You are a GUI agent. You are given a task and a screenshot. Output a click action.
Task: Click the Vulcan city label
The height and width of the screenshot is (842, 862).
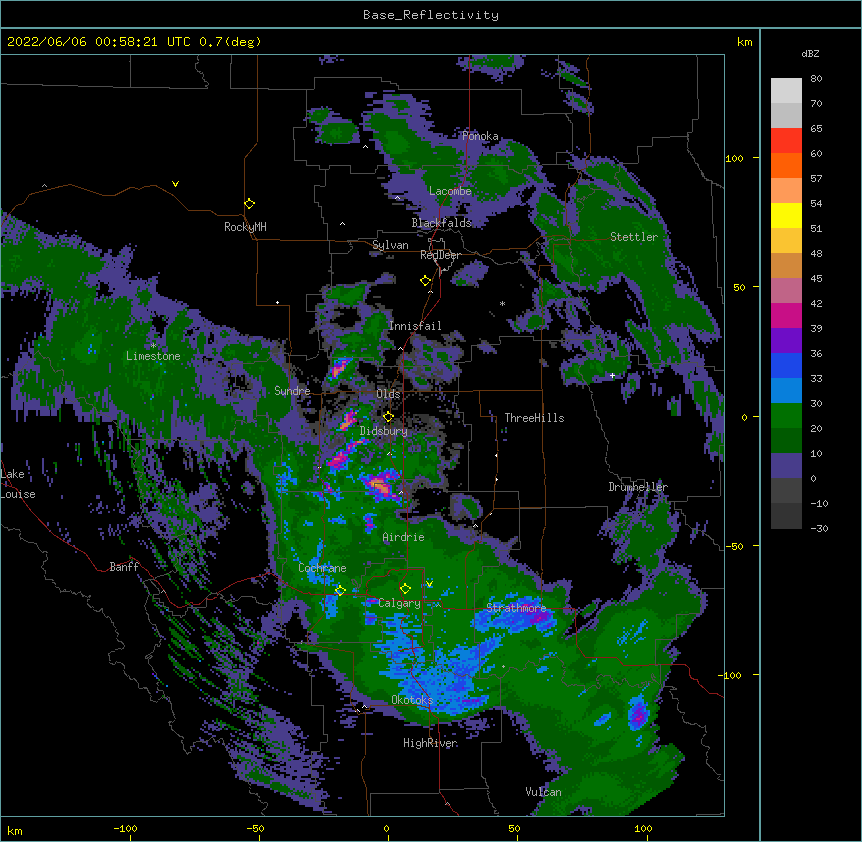pyautogui.click(x=543, y=792)
